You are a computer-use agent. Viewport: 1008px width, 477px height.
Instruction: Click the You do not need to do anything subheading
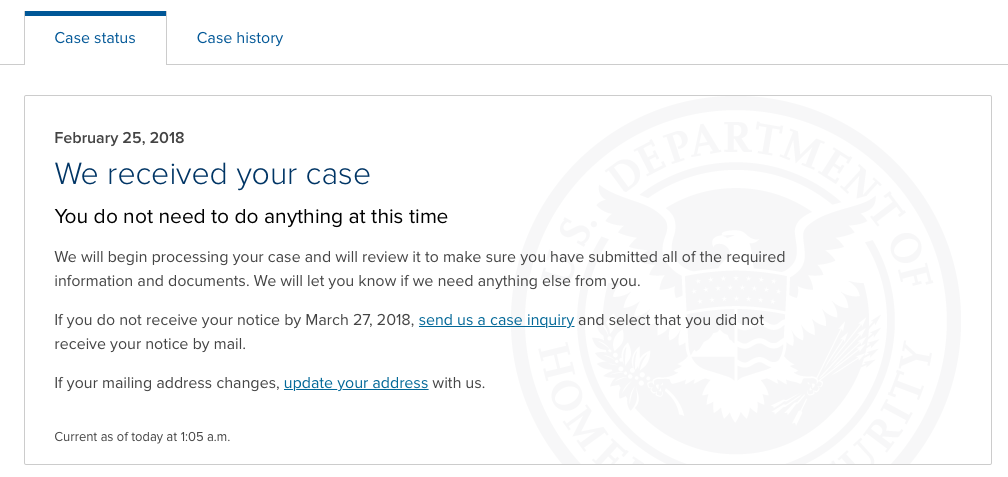[251, 217]
